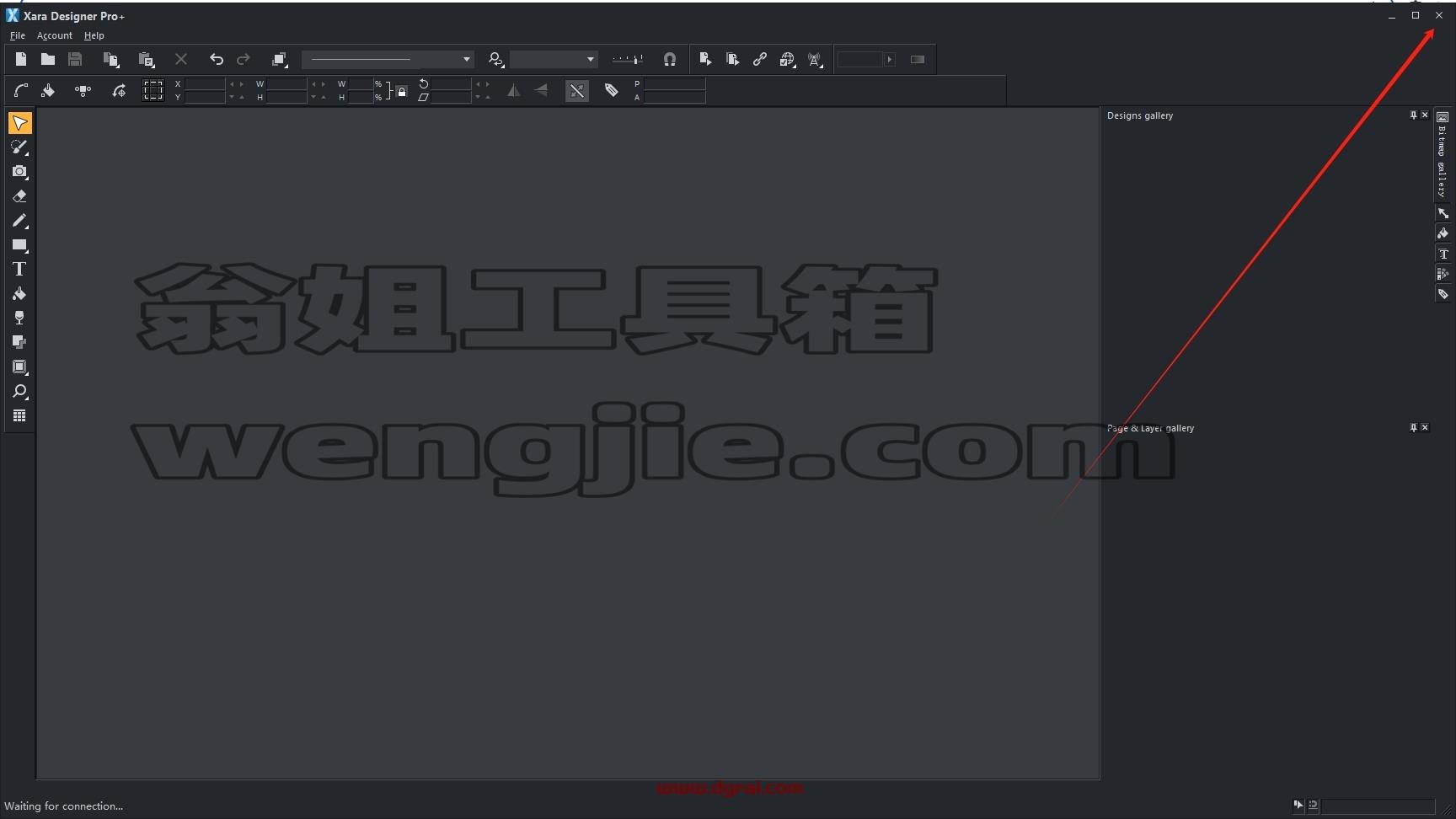This screenshot has width=1456, height=819.
Task: Click the arrange objects stacking icon
Action: point(280,59)
